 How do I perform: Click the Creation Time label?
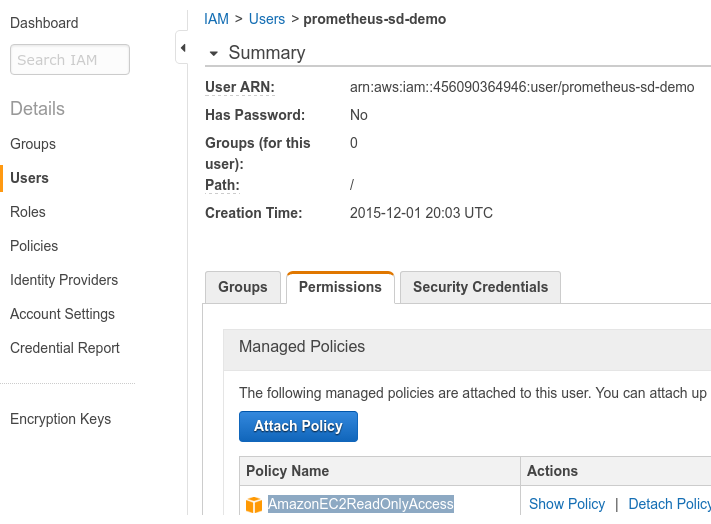pyautogui.click(x=253, y=213)
